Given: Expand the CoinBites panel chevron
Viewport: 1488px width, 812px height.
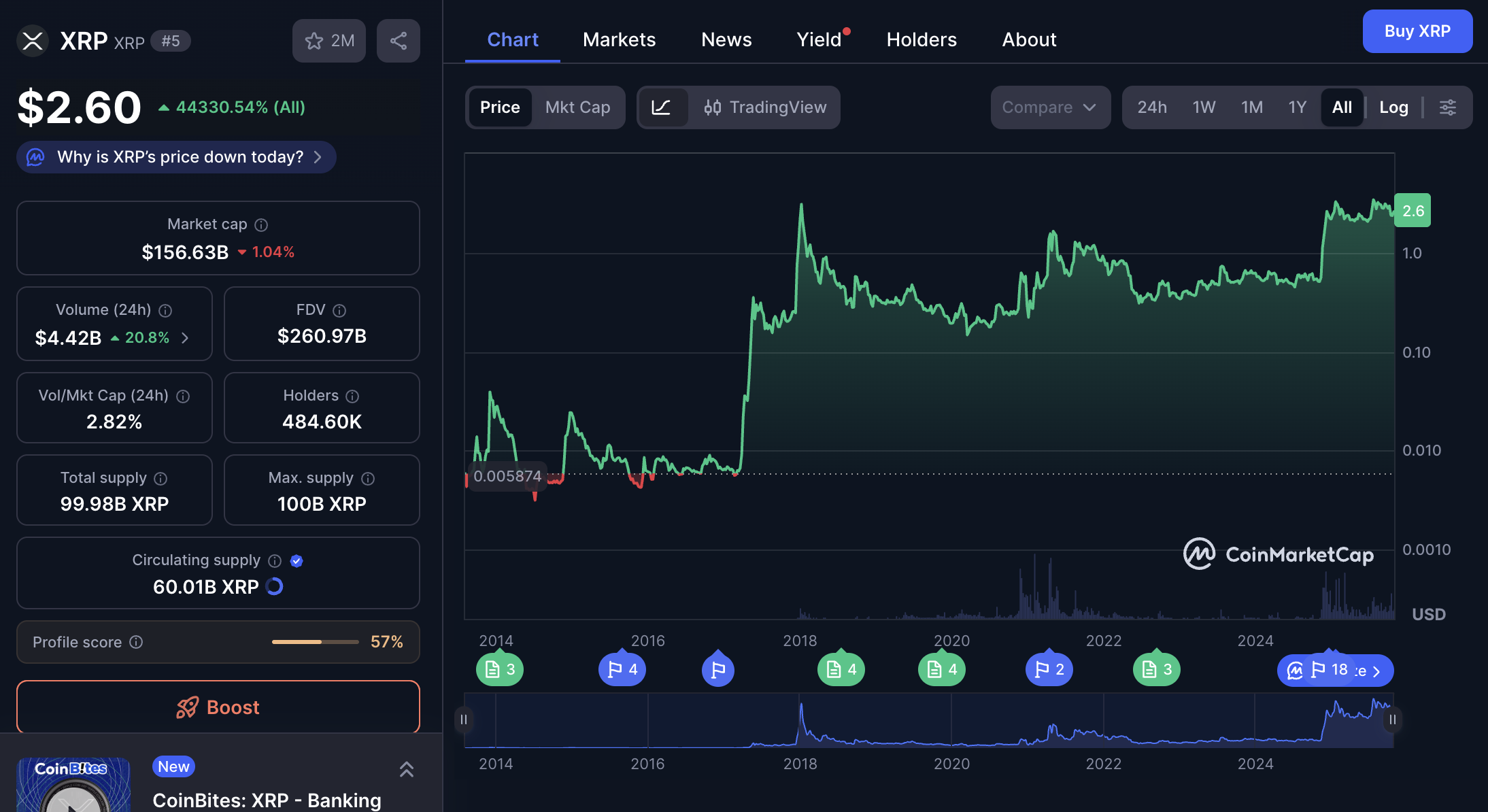Looking at the screenshot, I should click(406, 769).
